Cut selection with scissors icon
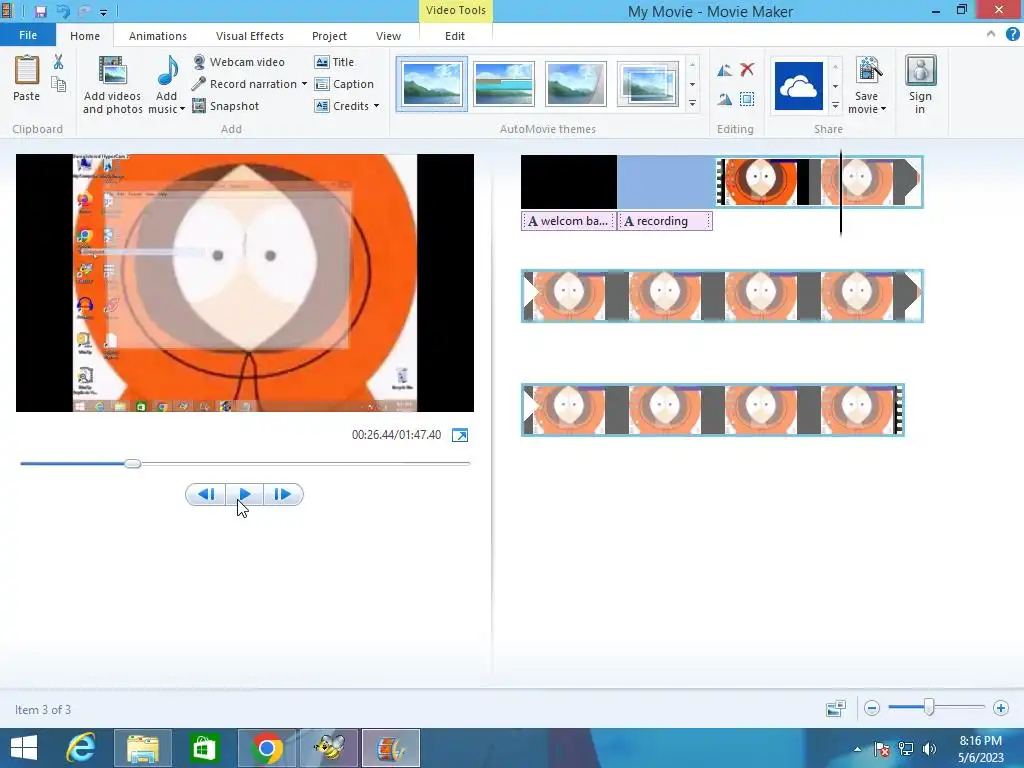 click(x=59, y=62)
